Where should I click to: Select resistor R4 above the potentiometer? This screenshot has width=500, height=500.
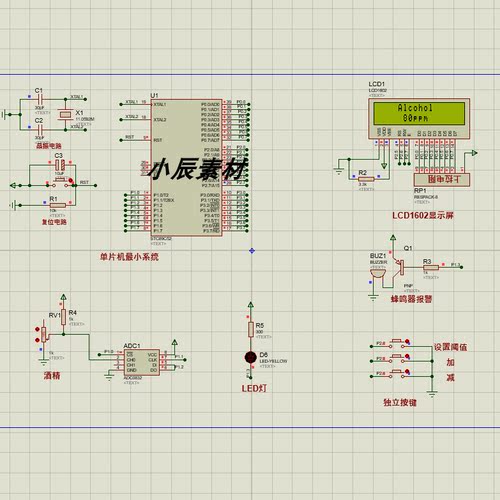click(x=63, y=317)
